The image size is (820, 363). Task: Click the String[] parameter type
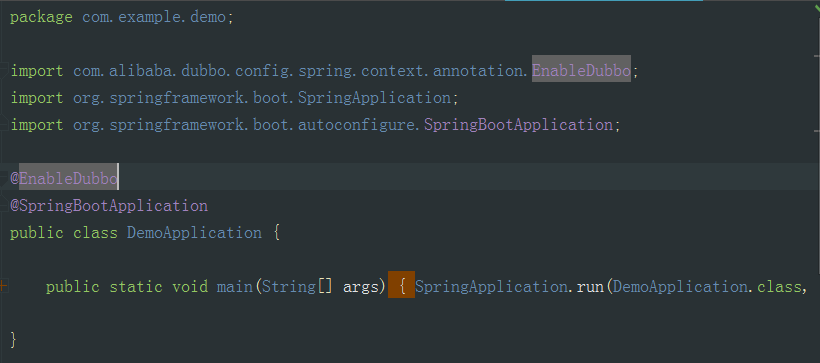tap(297, 287)
